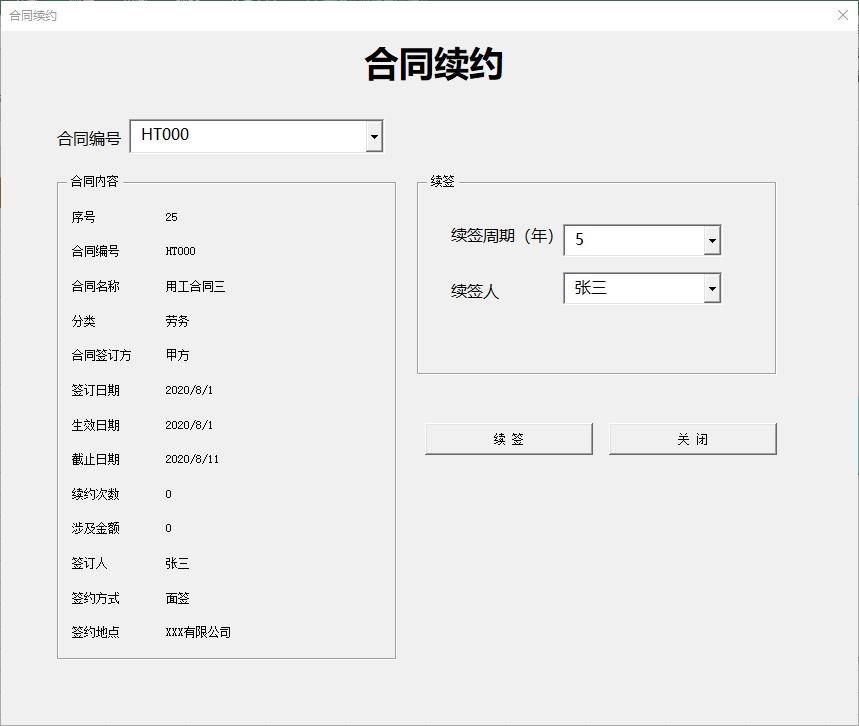Expand the 续签人 dropdown arrow

pyautogui.click(x=712, y=288)
